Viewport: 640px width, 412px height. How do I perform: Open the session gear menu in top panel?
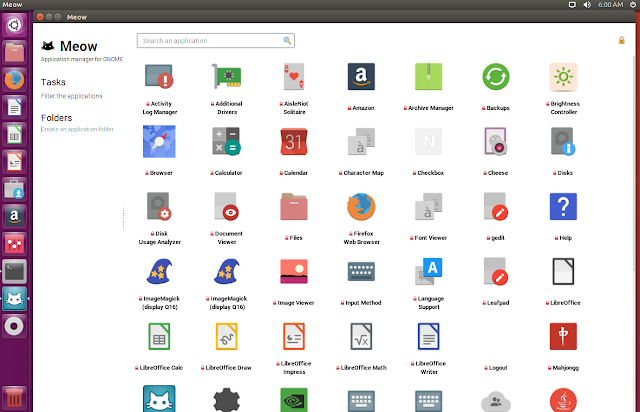coord(633,5)
